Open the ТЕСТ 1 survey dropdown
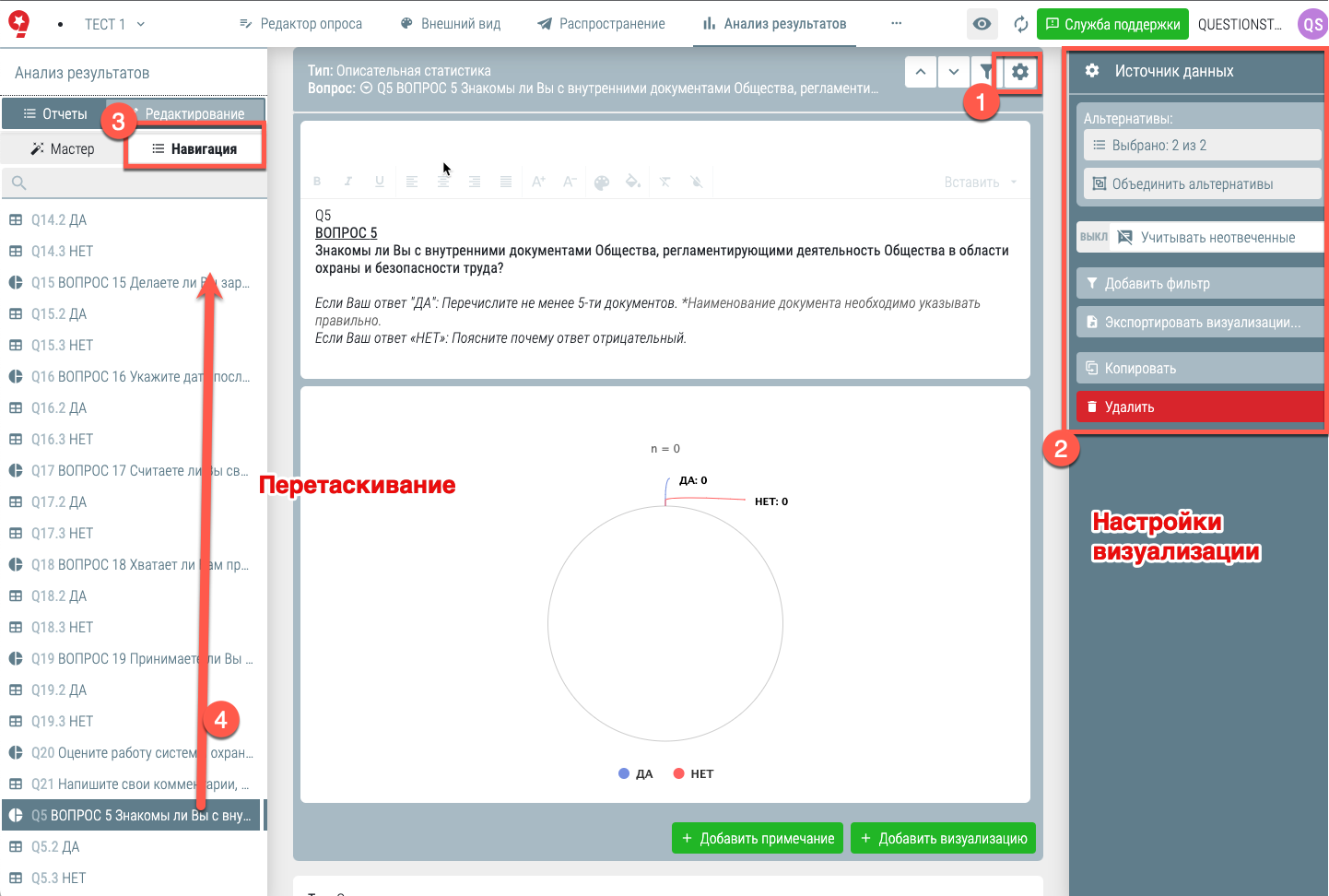The width and height of the screenshot is (1329, 896). [x=114, y=24]
